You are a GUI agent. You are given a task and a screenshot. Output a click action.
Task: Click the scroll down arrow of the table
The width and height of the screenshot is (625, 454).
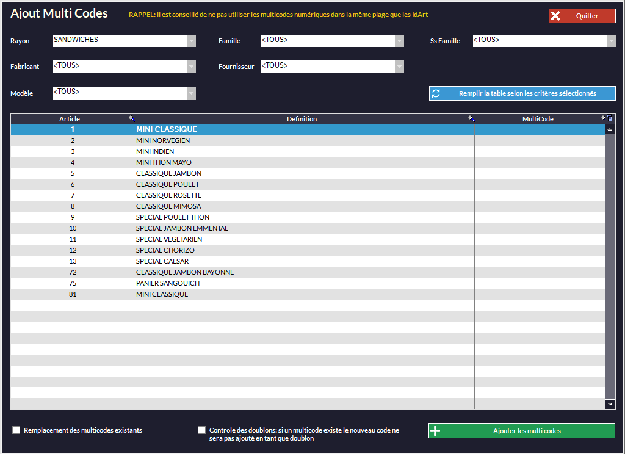(x=610, y=404)
